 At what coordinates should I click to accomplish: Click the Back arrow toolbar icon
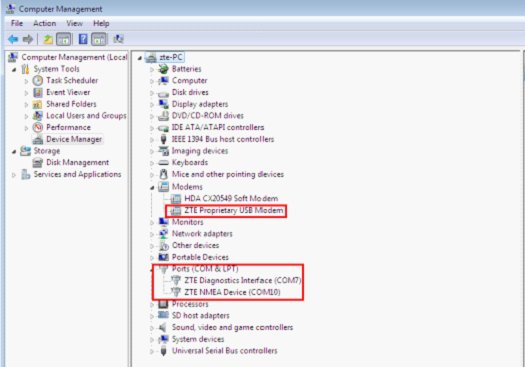pos(13,39)
